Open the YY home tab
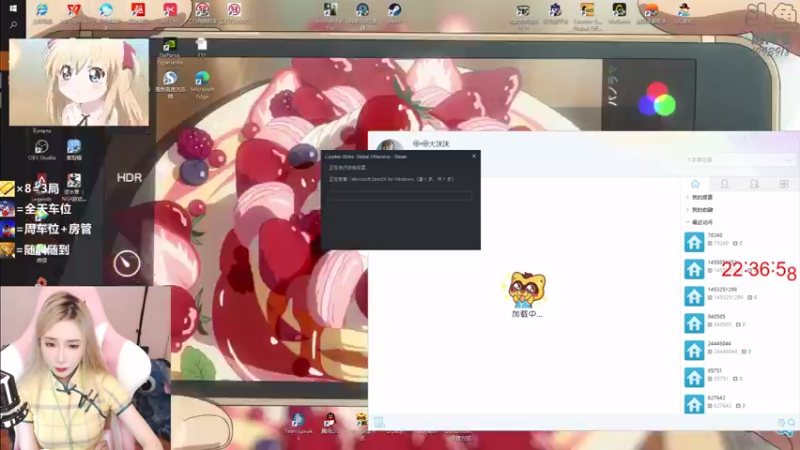The width and height of the screenshot is (800, 450). coord(695,184)
